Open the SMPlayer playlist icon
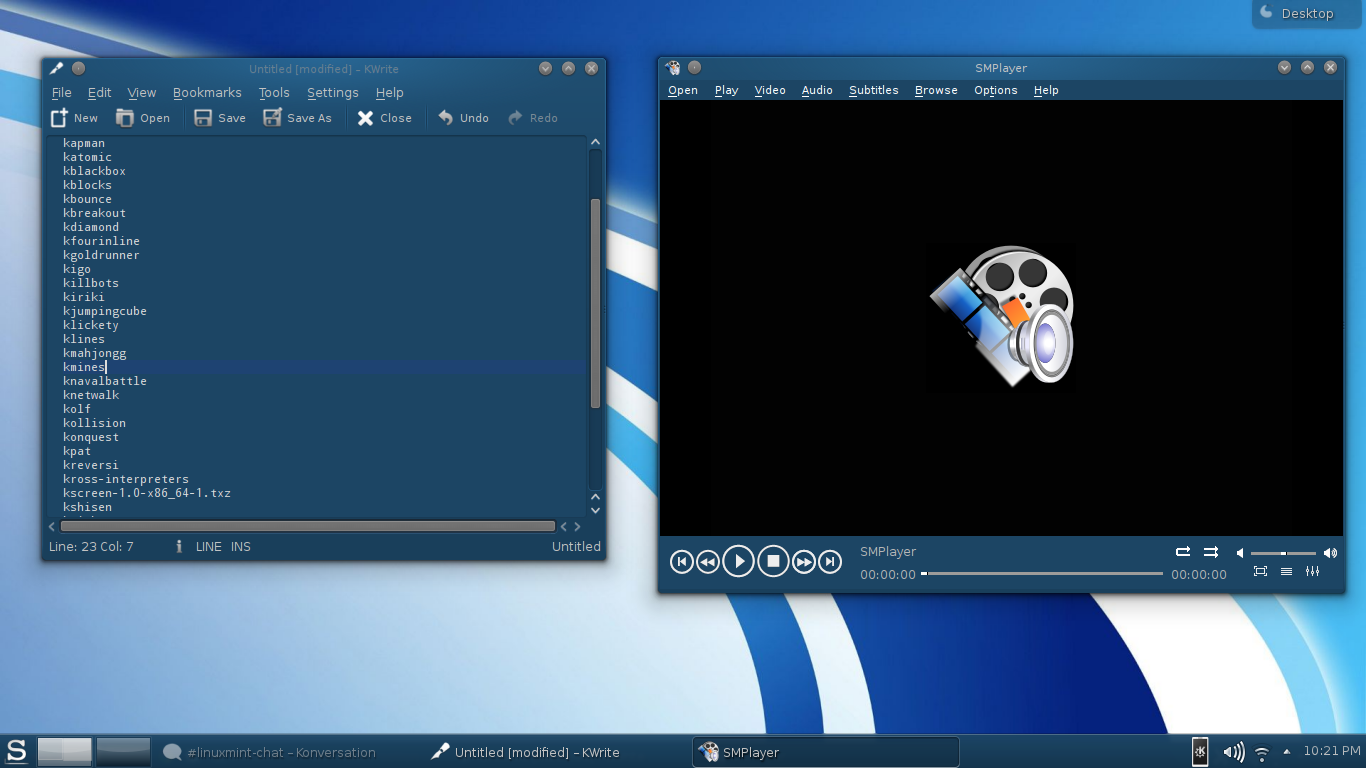 click(x=1286, y=572)
